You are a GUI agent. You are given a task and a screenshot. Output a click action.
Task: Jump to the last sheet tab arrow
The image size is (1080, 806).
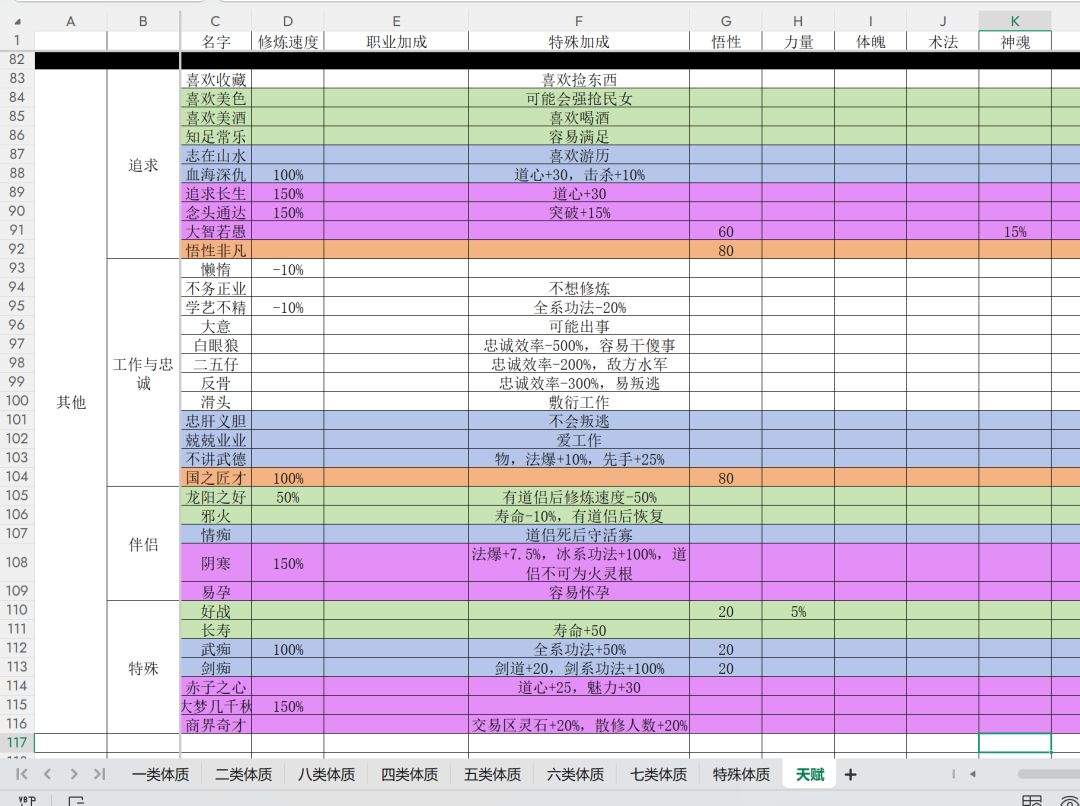99,774
